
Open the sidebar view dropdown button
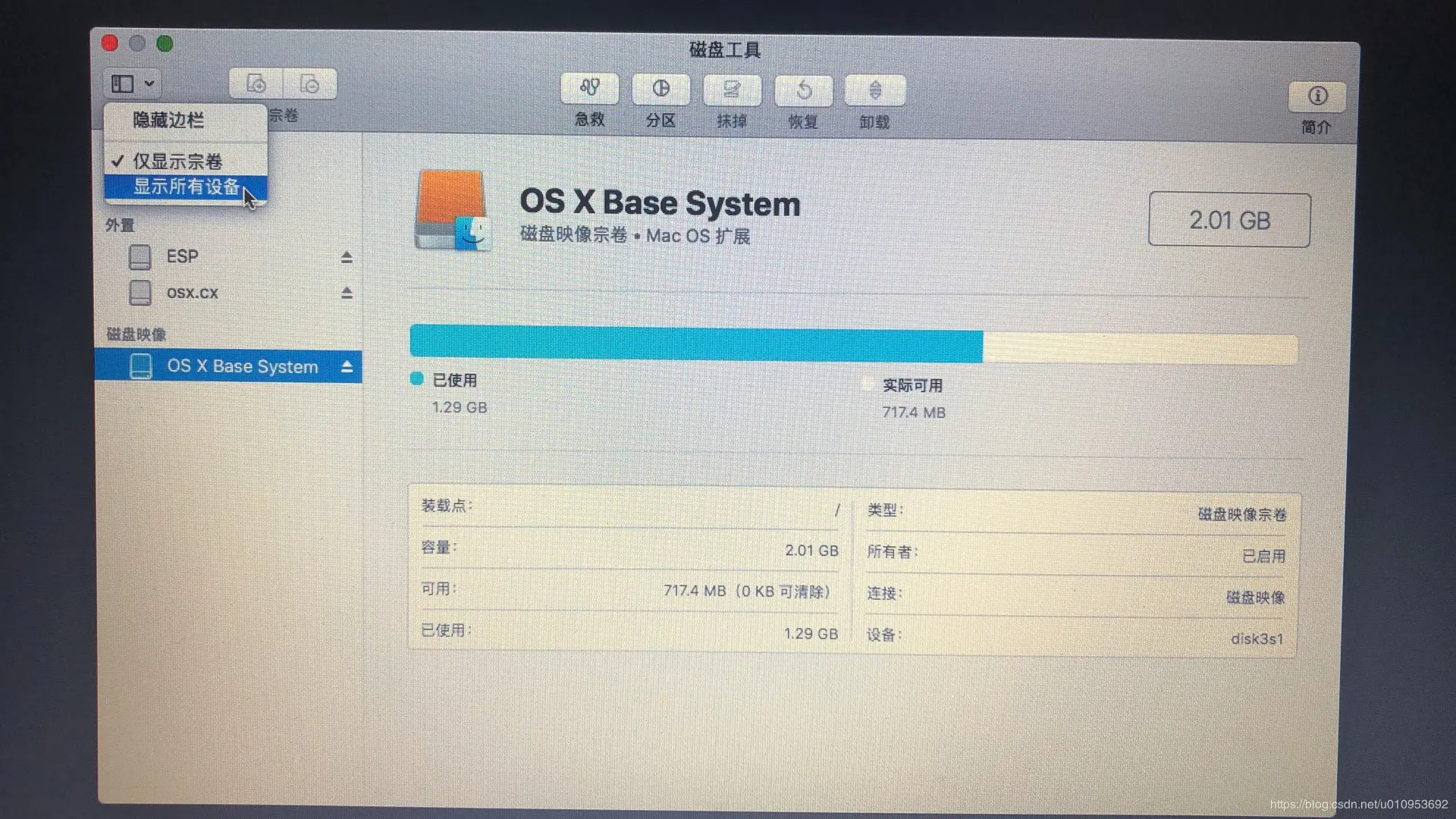click(x=133, y=83)
